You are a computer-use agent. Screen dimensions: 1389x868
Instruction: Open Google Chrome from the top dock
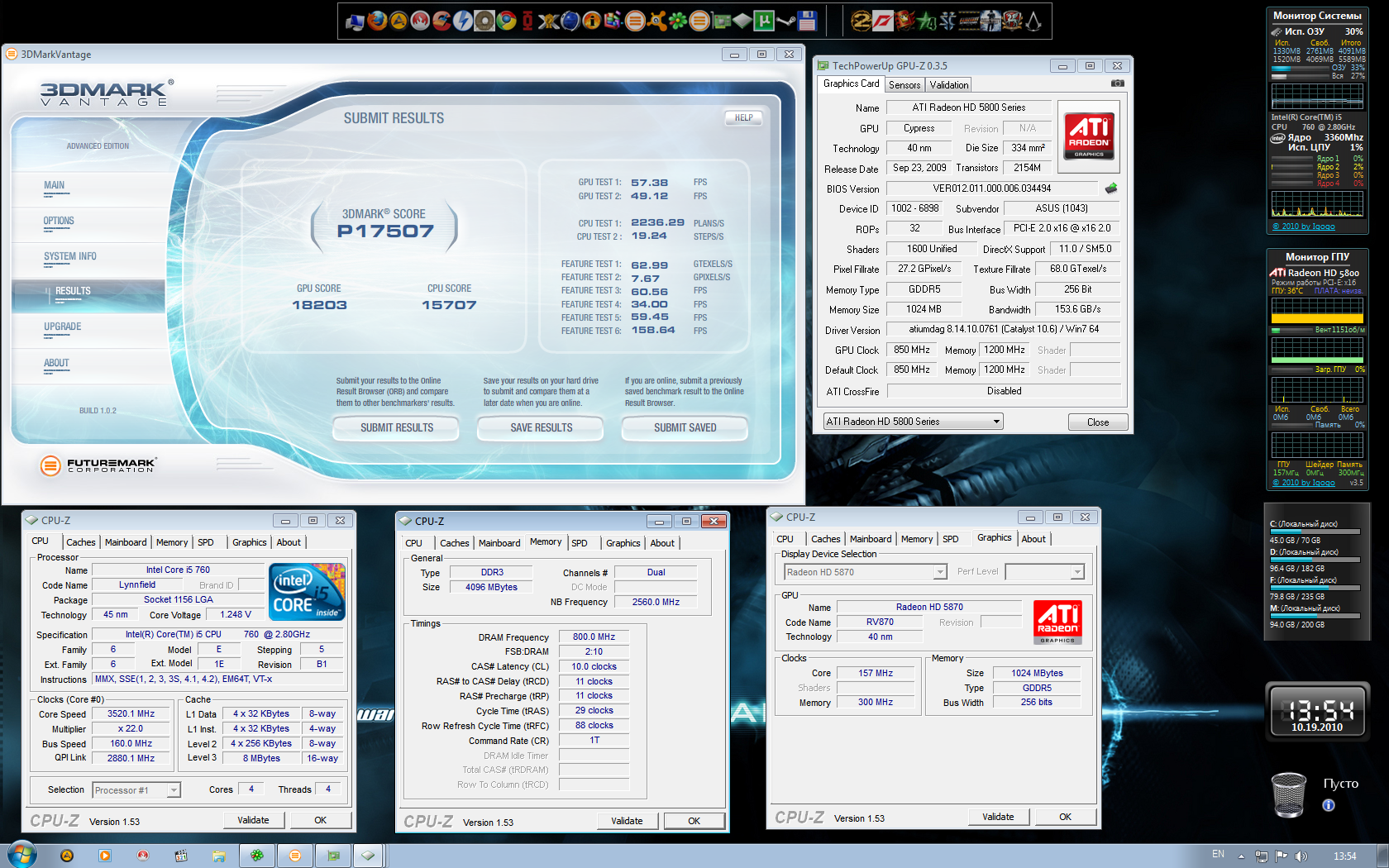(506, 20)
